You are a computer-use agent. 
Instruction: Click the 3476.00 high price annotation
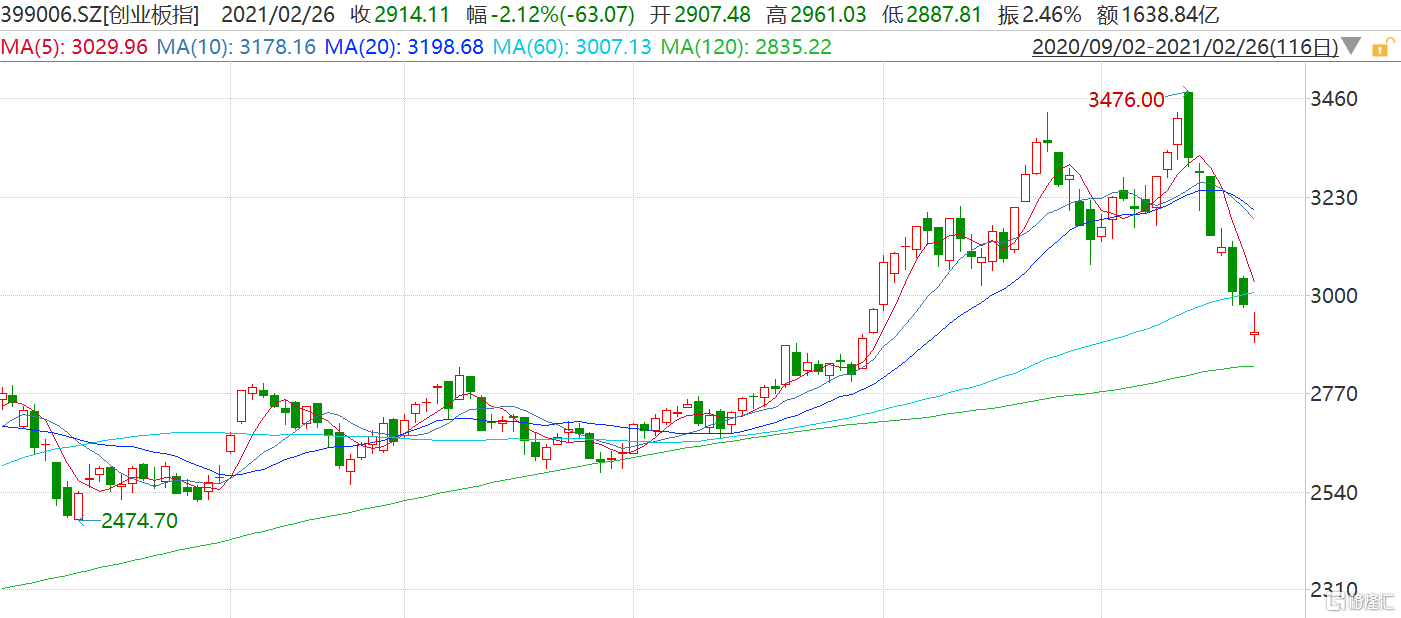click(x=1126, y=99)
